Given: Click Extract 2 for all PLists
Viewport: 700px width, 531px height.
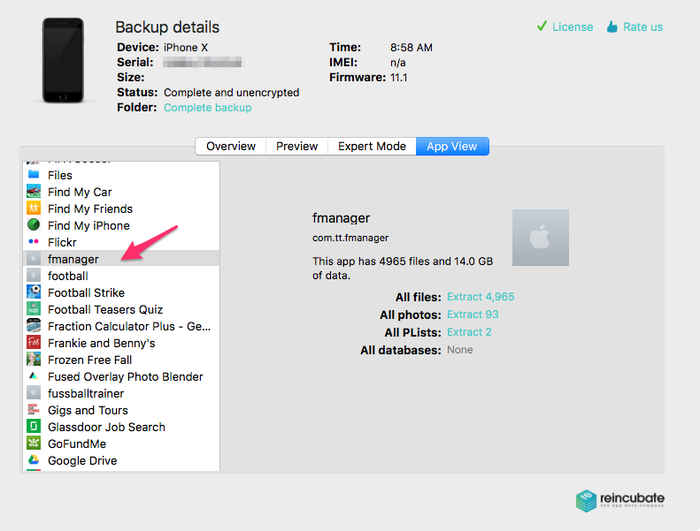Looking at the screenshot, I should pyautogui.click(x=469, y=332).
